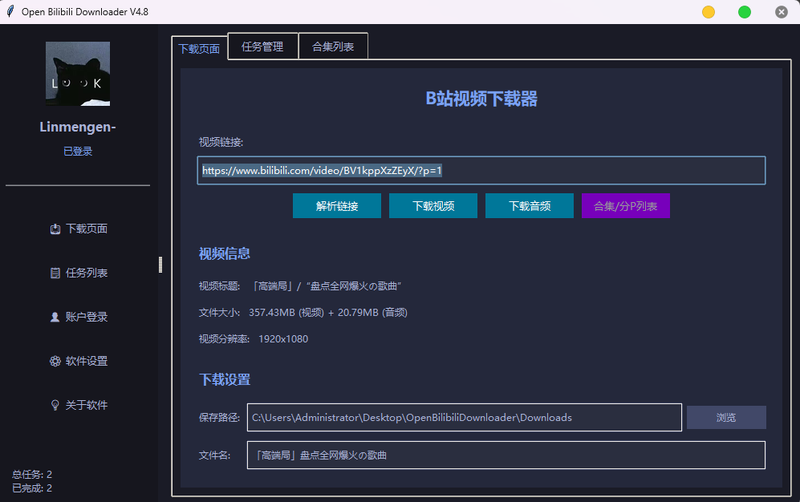
Task: Click the 保存路径 save path field
Action: click(x=464, y=417)
